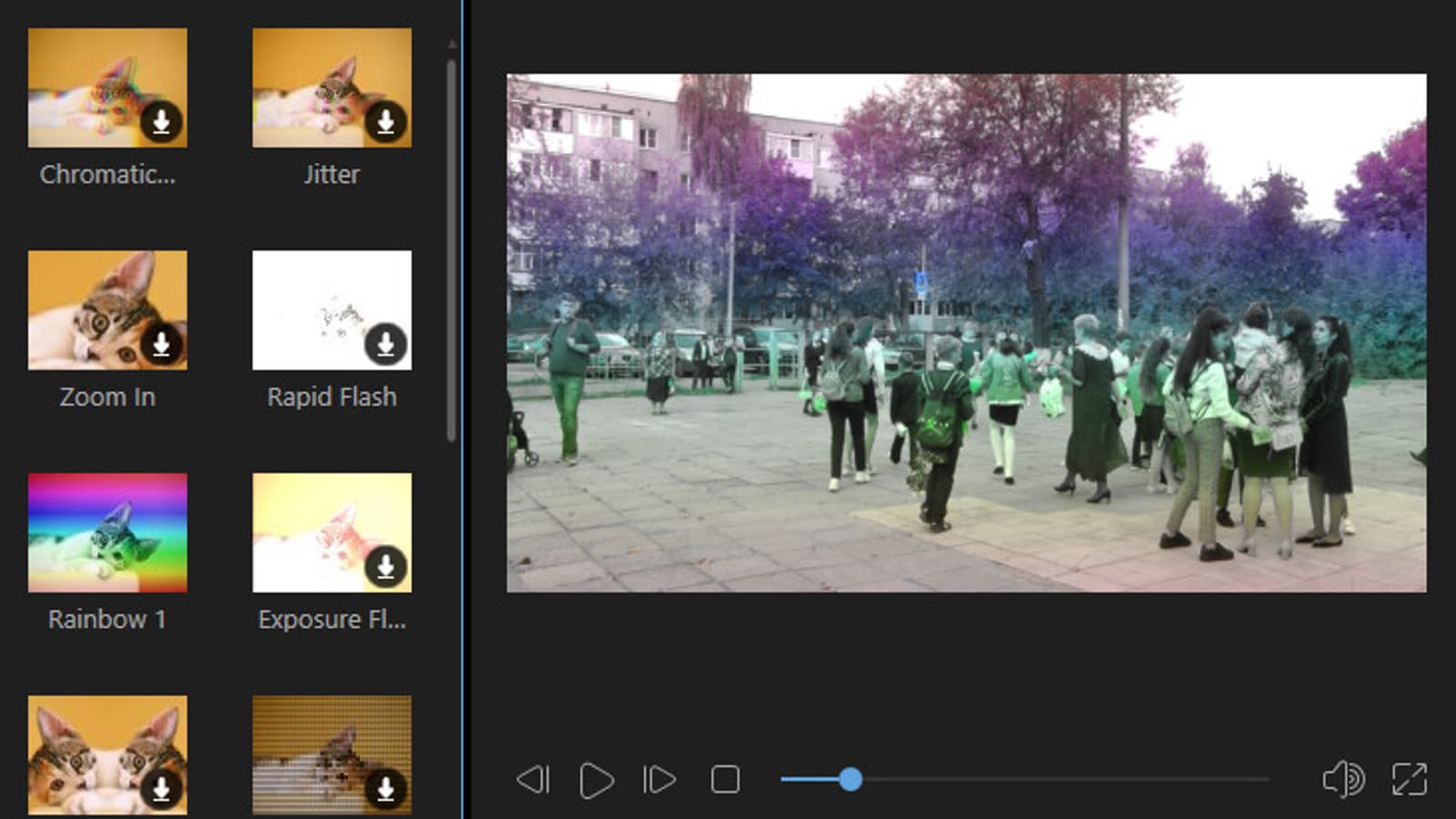The image size is (1456, 819).
Task: Click the video preview image
Action: [966, 333]
